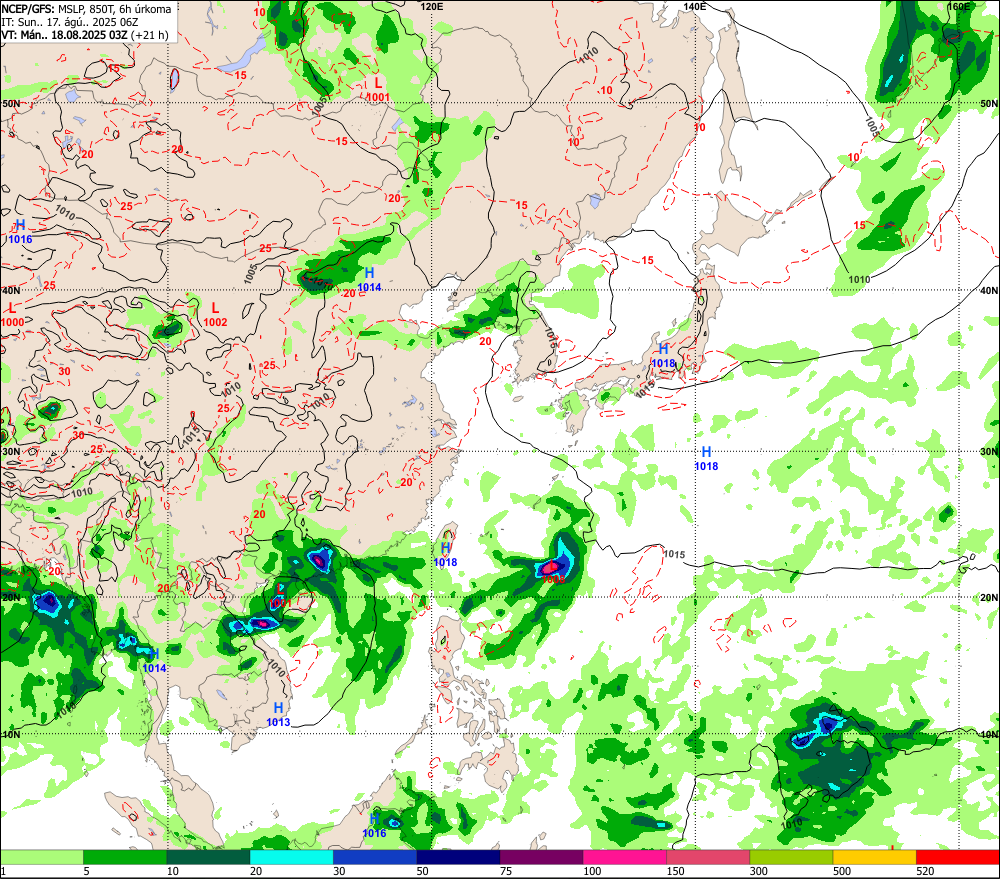Click the red 520+ mm legend swatch
The image size is (1000, 879).
tap(958, 857)
